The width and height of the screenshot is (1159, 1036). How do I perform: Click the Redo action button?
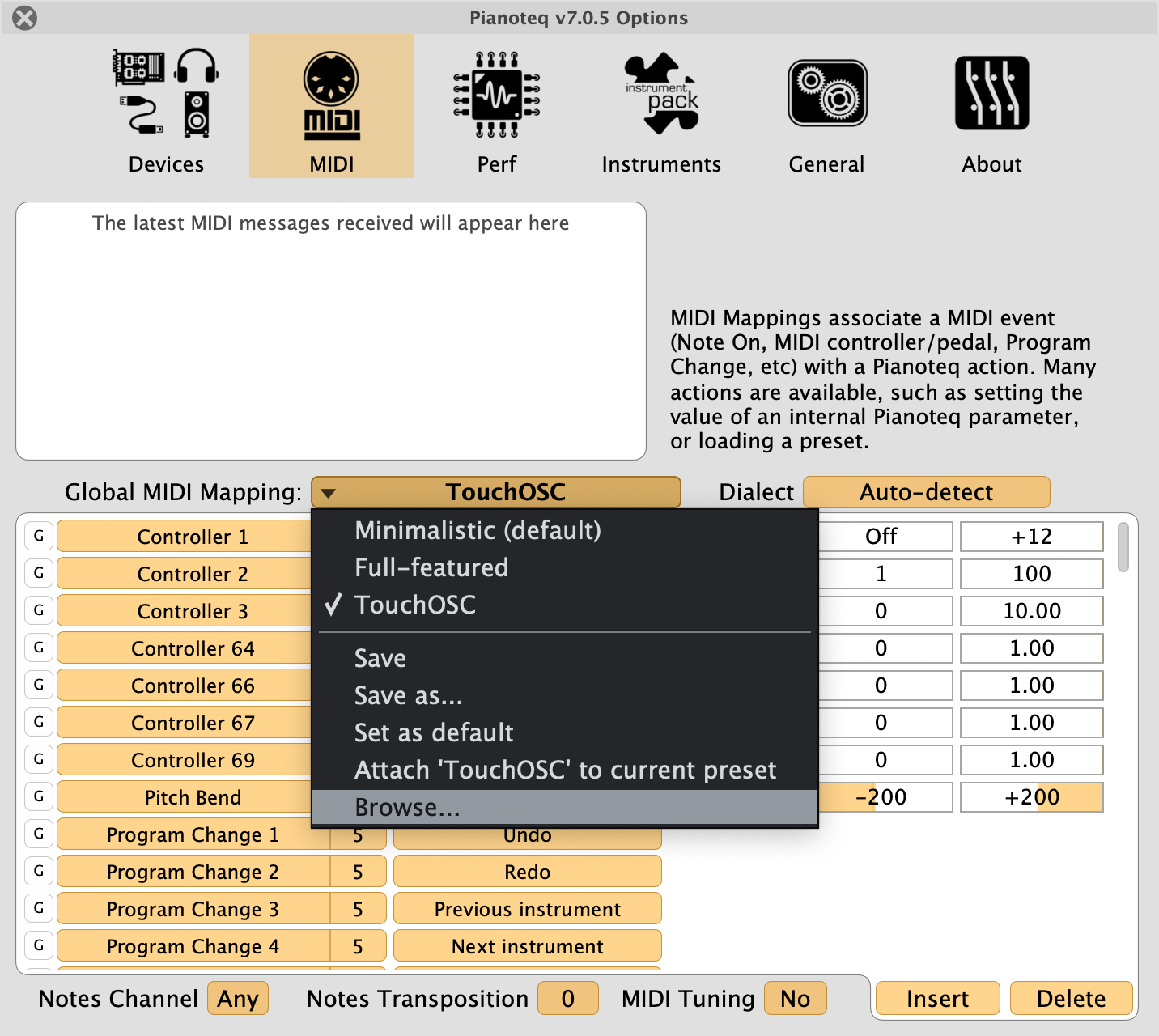[x=528, y=872]
